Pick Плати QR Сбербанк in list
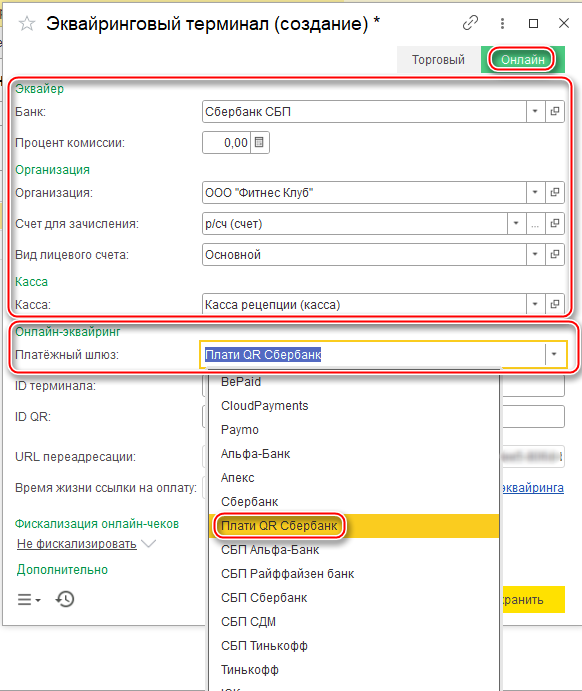Screen dimensions: 582x691 (x=354, y=526)
